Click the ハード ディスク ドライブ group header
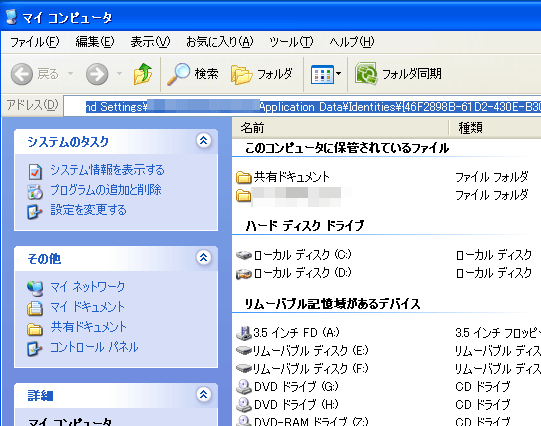Image resolution: width=541 pixels, height=426 pixels. click(x=305, y=226)
